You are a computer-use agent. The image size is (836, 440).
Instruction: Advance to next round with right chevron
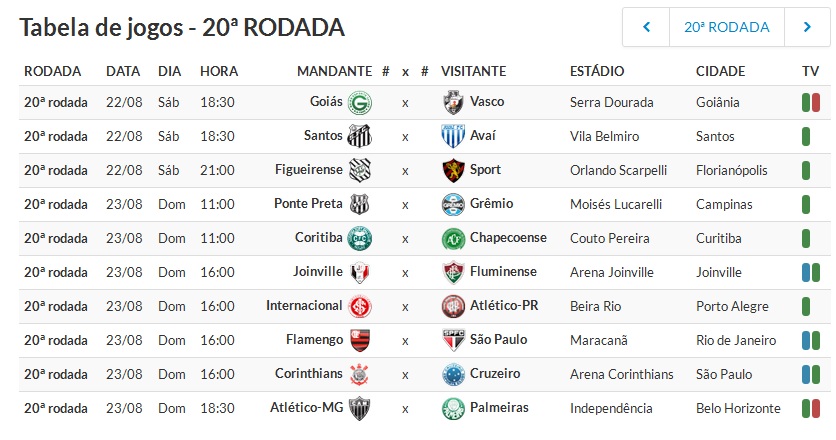click(807, 27)
